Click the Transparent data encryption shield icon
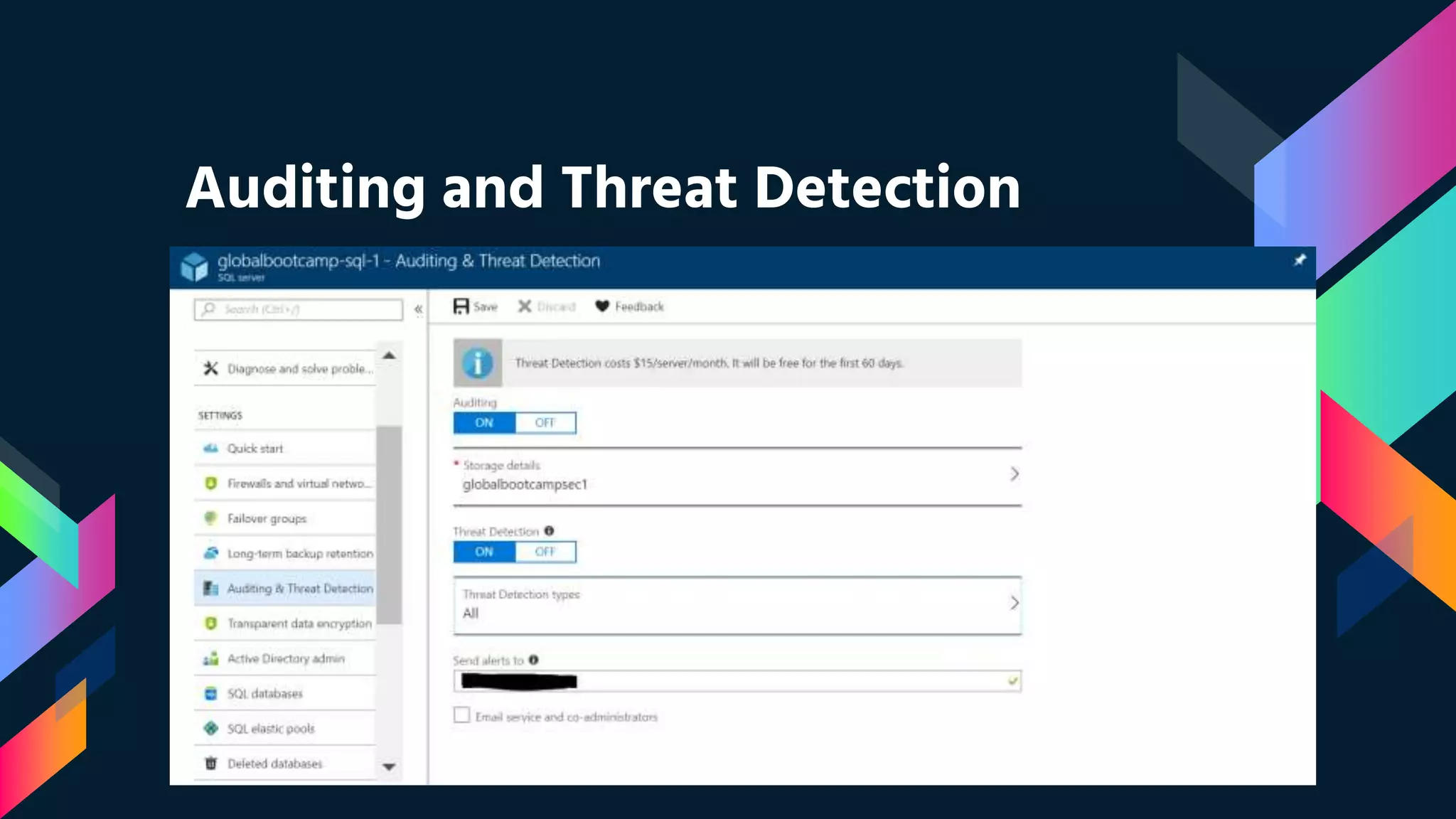Image resolution: width=1456 pixels, height=819 pixels. [x=210, y=623]
